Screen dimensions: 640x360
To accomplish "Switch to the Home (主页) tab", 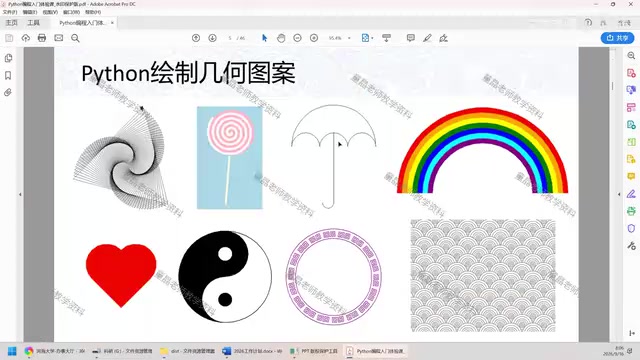I will 11,23.
